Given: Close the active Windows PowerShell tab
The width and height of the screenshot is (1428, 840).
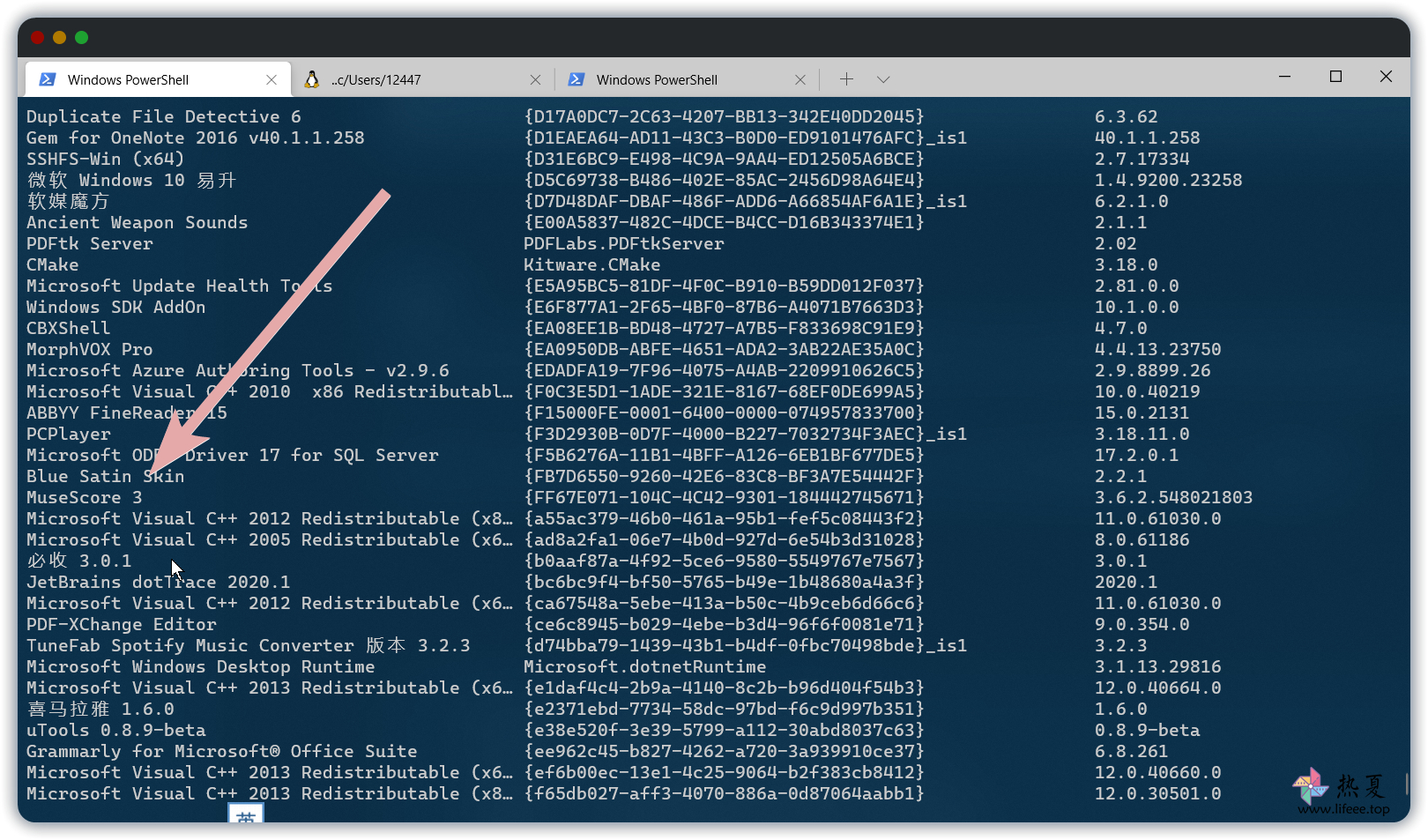Looking at the screenshot, I should pos(271,79).
